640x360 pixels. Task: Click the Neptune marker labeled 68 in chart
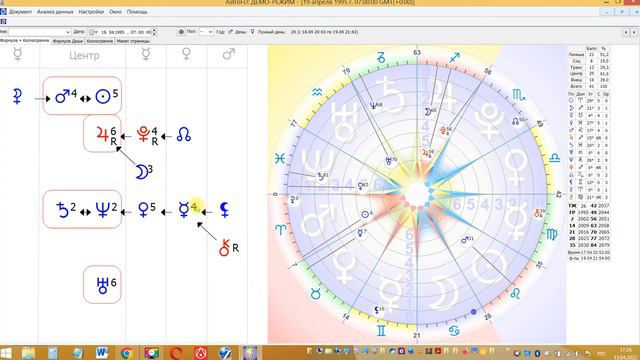point(375,106)
